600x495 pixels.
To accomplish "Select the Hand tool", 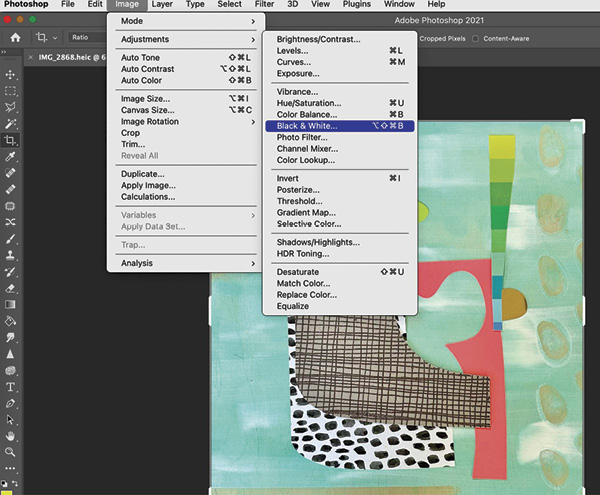I will point(10,436).
